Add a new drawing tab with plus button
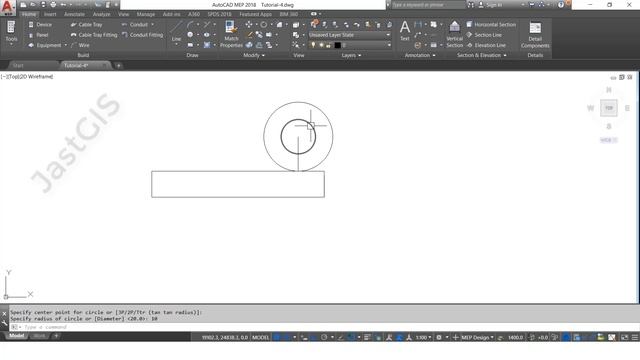 click(118, 65)
